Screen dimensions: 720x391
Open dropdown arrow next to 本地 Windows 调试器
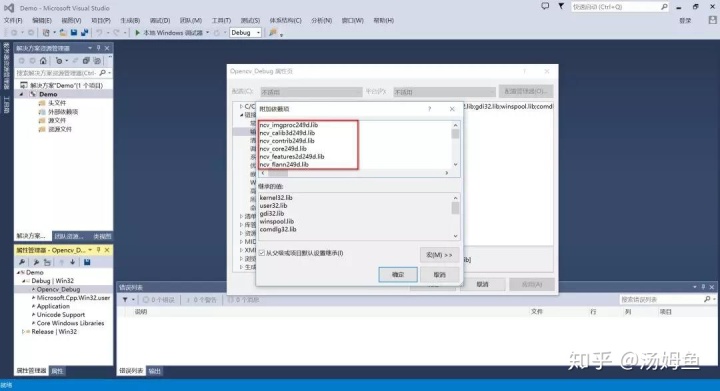click(x=208, y=33)
